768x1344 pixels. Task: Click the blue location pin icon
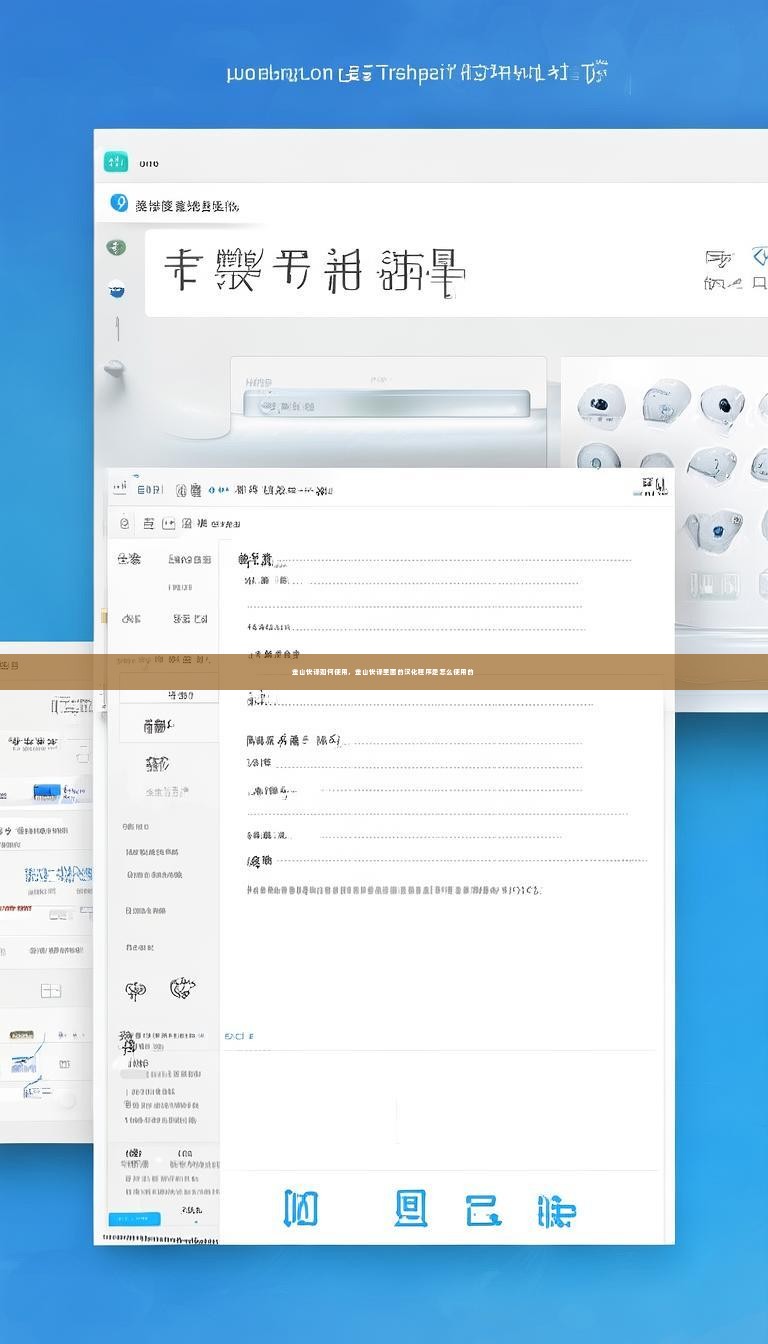pyautogui.click(x=119, y=204)
